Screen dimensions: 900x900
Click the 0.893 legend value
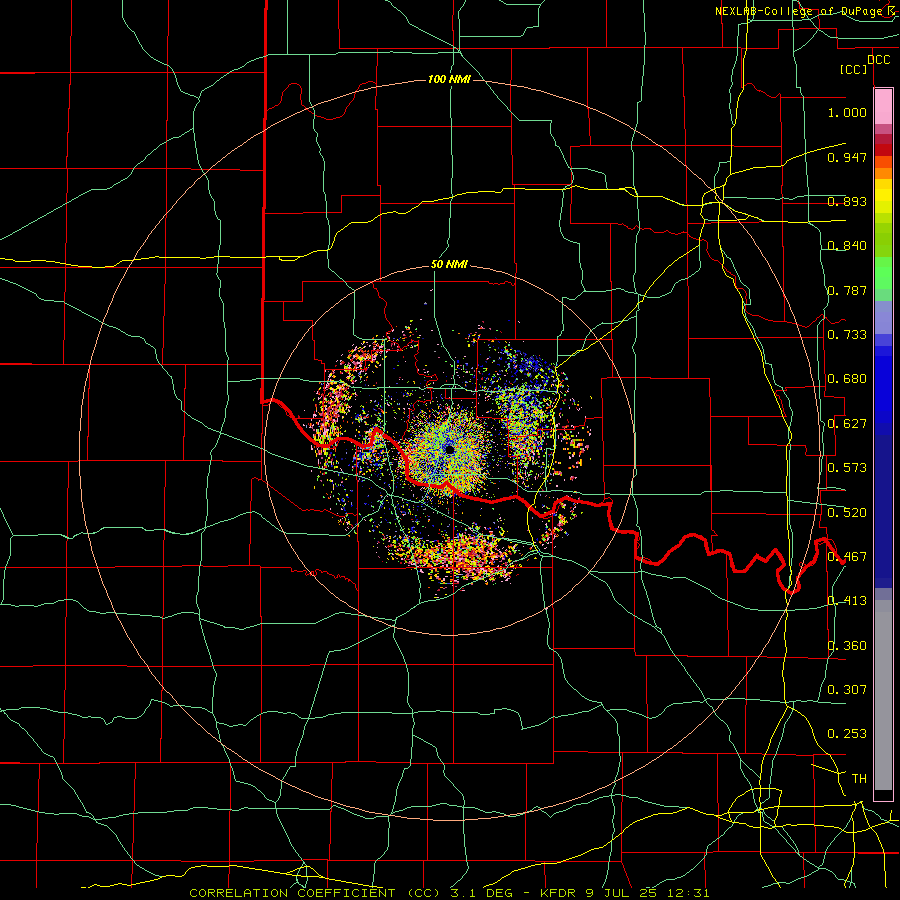847,201
